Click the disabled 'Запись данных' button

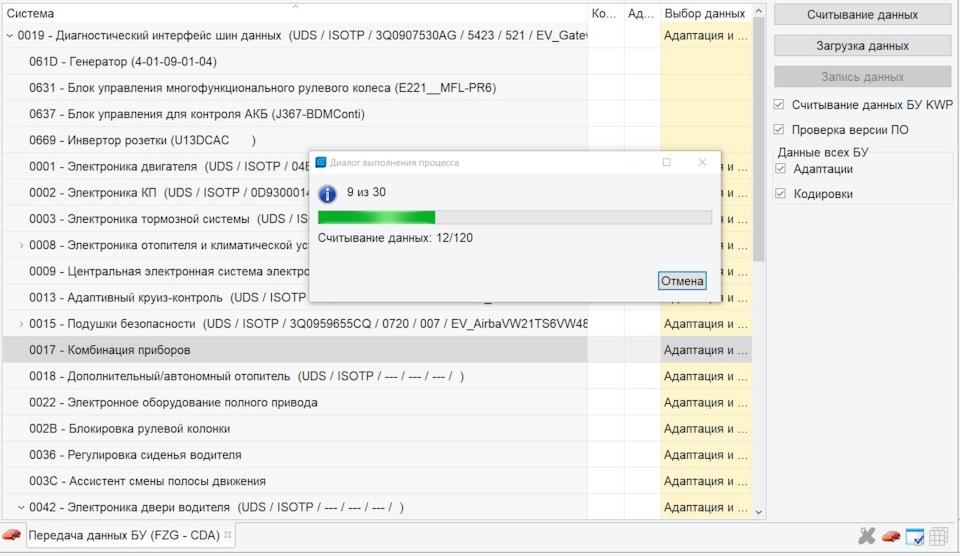[862, 77]
